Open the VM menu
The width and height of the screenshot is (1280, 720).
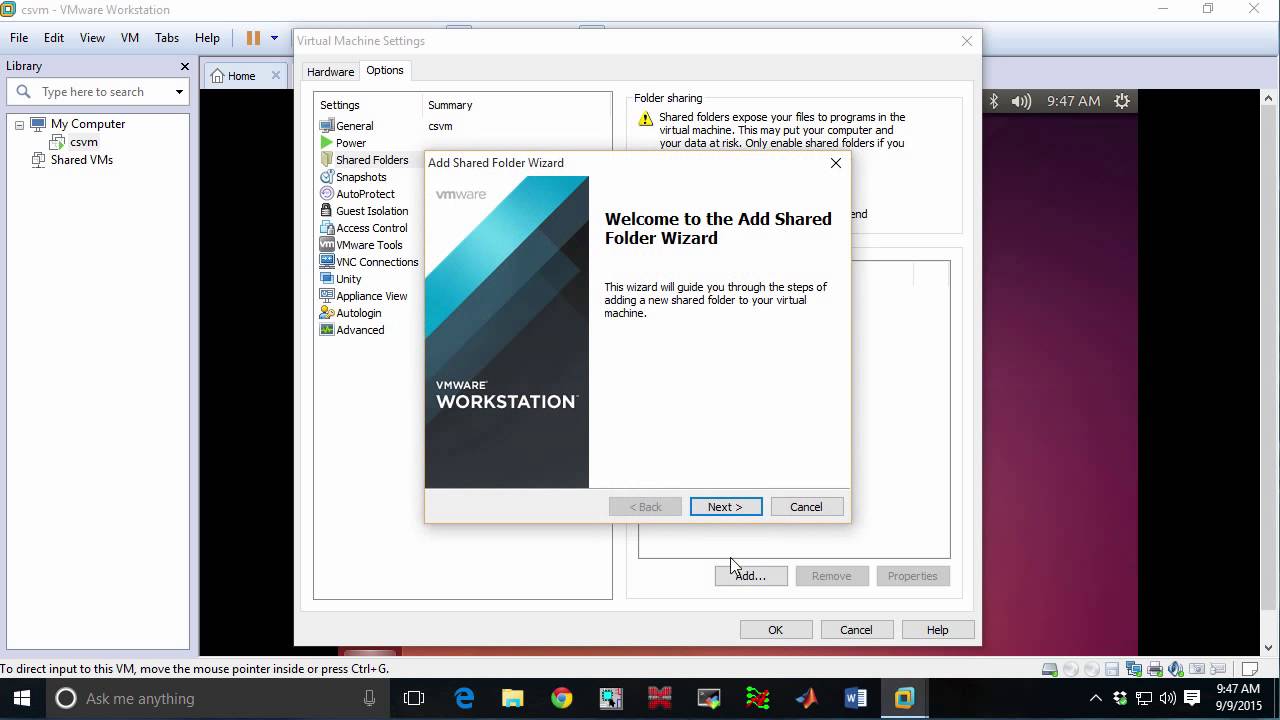130,38
